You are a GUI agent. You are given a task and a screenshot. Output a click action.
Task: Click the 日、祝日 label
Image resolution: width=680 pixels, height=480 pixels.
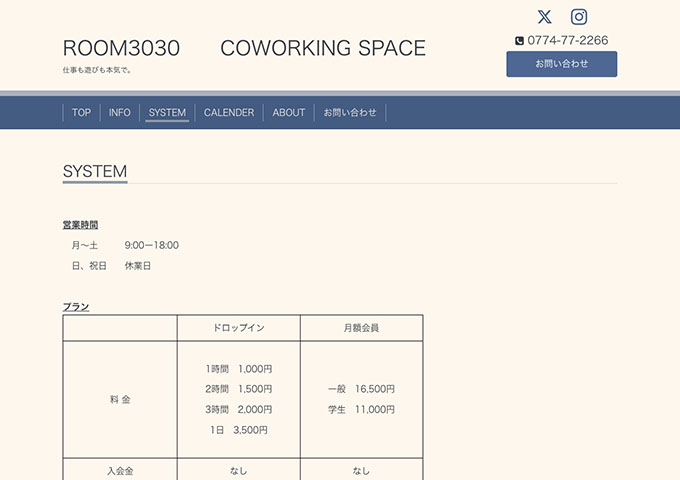pos(89,266)
